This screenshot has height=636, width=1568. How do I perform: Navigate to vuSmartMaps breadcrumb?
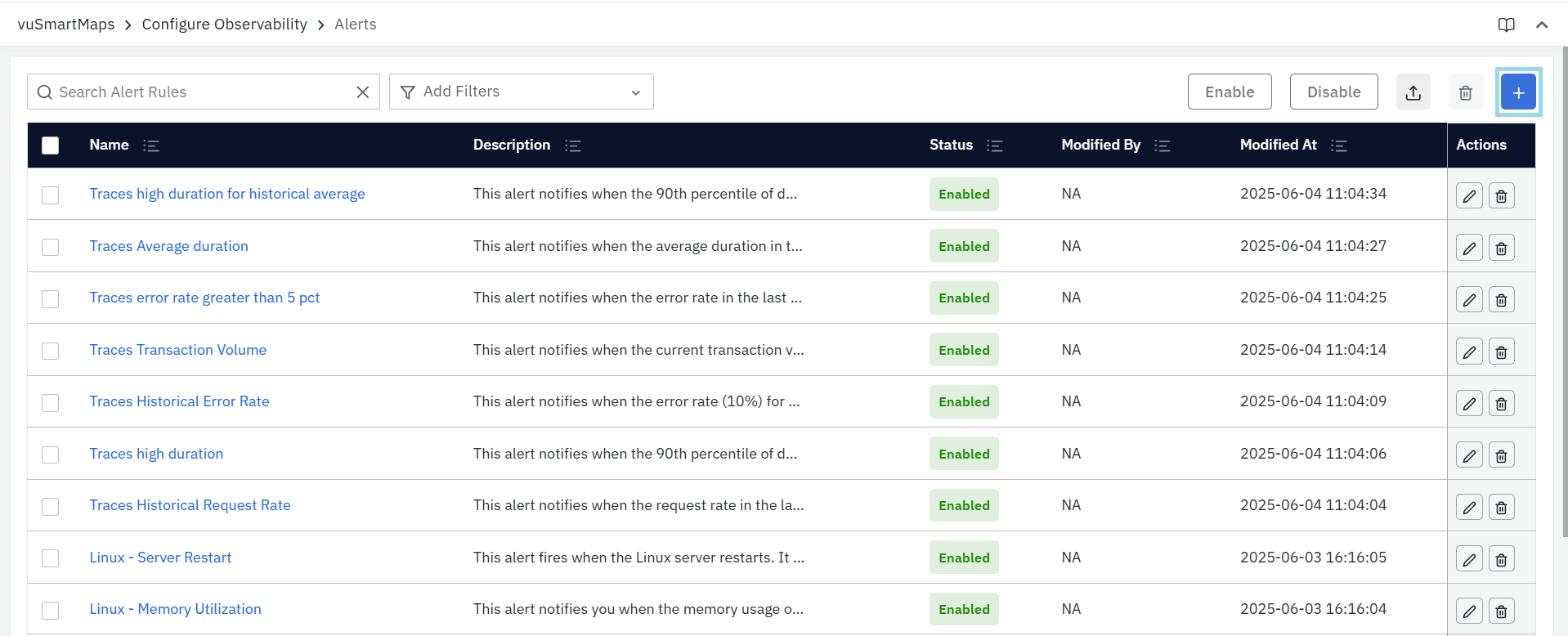click(x=66, y=25)
